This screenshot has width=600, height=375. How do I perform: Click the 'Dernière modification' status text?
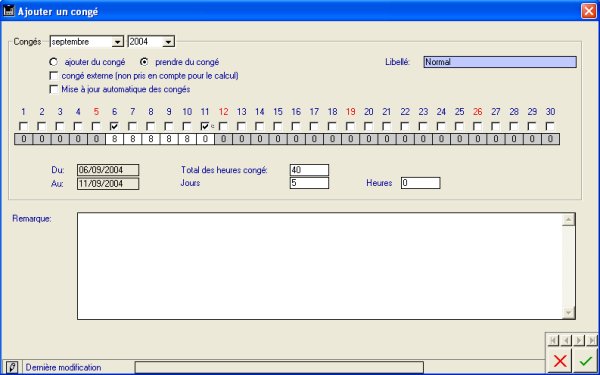(64, 368)
